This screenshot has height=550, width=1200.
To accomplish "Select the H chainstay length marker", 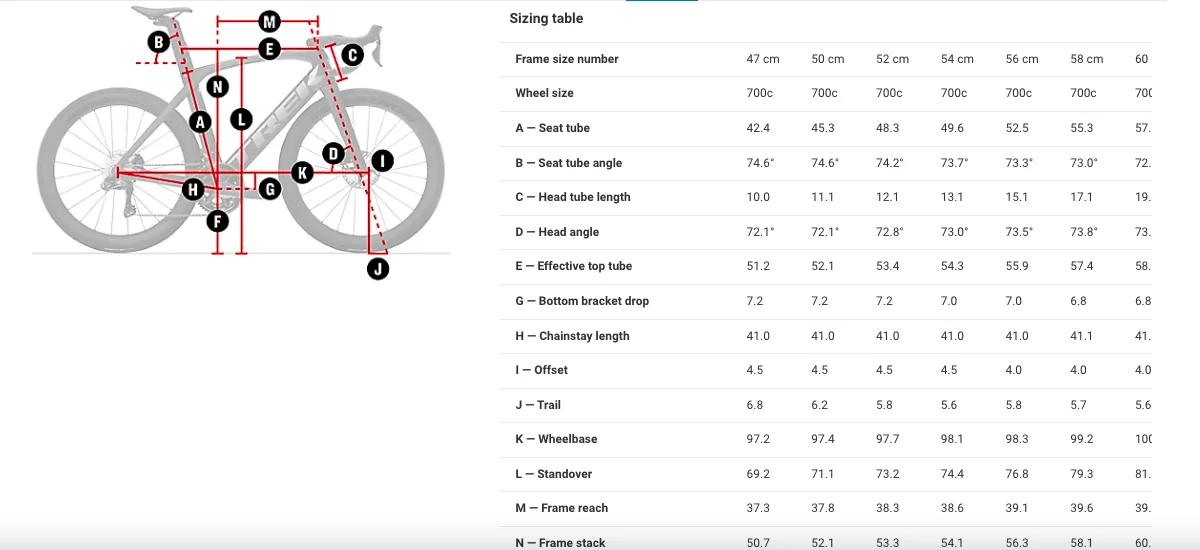I will tap(193, 188).
